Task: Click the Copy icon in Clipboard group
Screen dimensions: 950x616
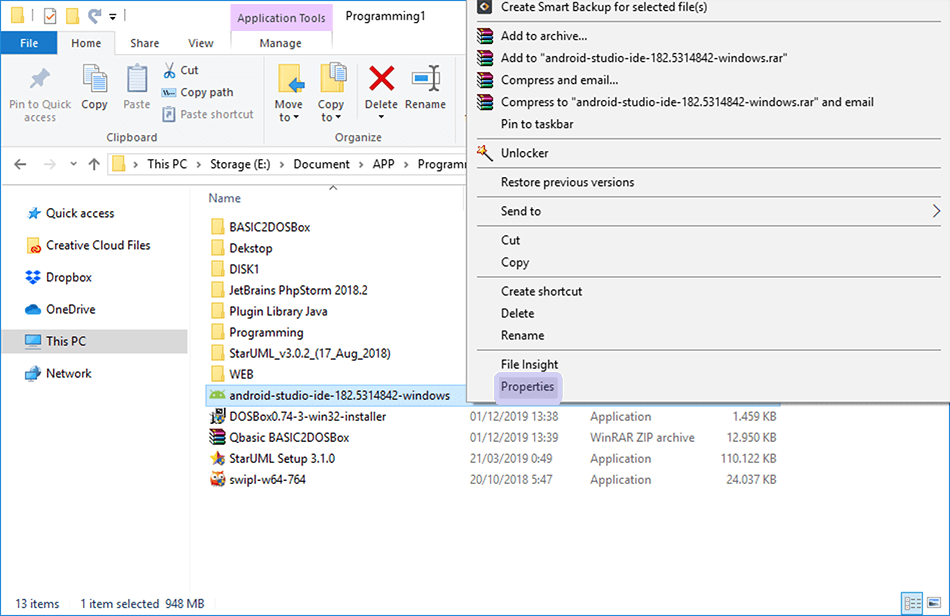Action: (x=95, y=80)
